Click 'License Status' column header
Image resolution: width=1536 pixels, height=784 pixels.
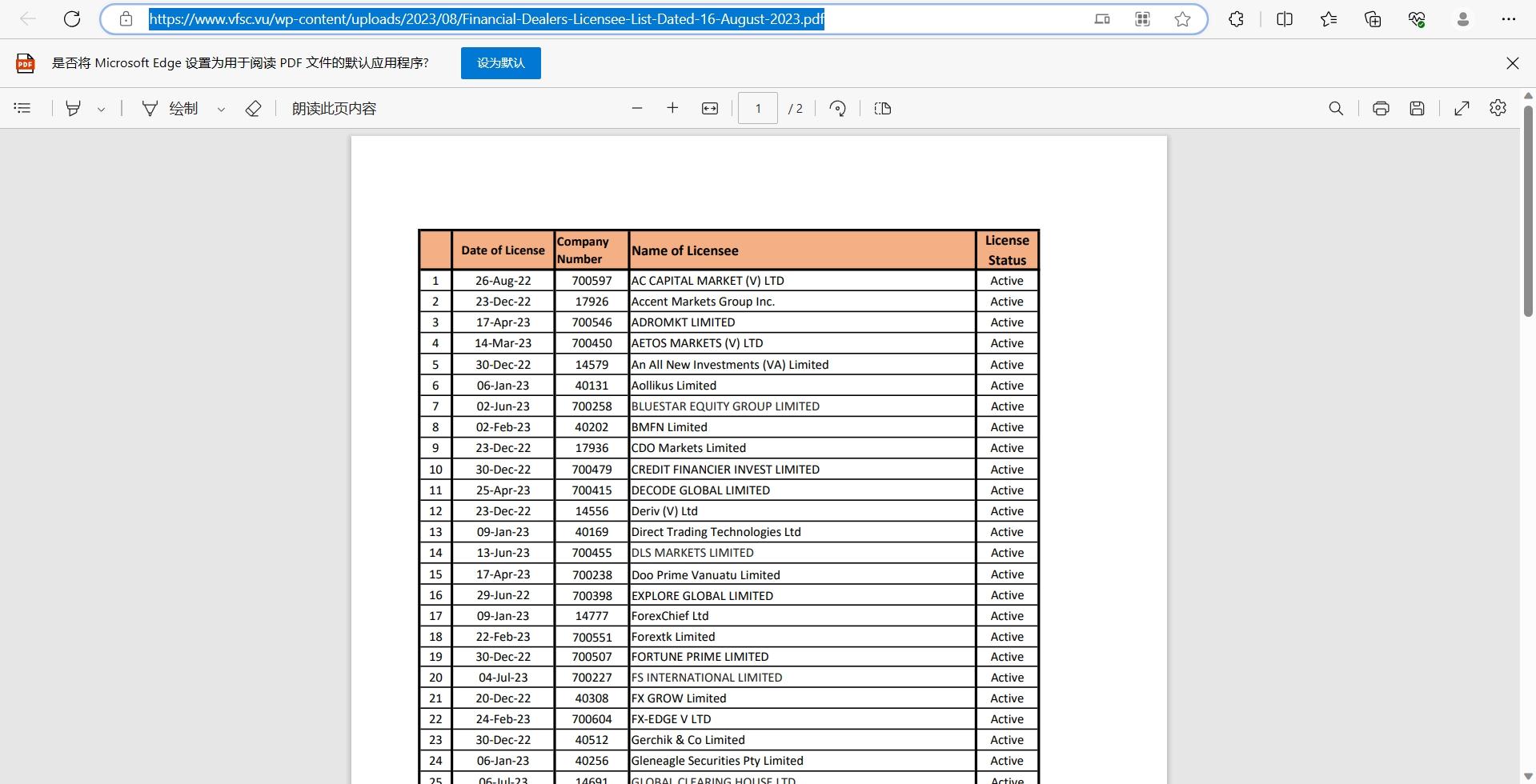tap(1007, 250)
